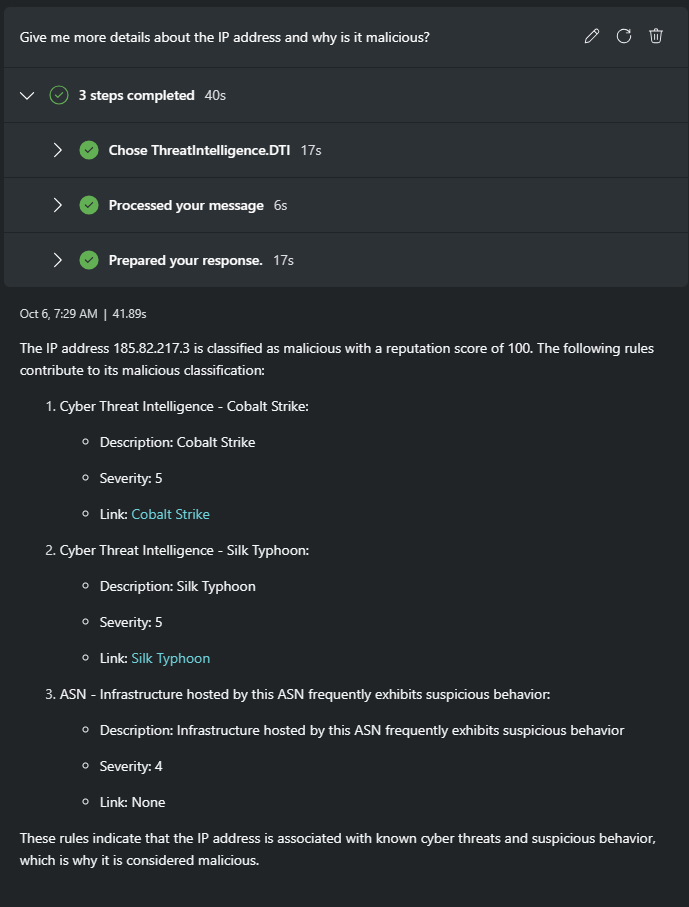This screenshot has height=907, width=689.
Task: Delete the prompt using the trash icon
Action: coord(656,36)
